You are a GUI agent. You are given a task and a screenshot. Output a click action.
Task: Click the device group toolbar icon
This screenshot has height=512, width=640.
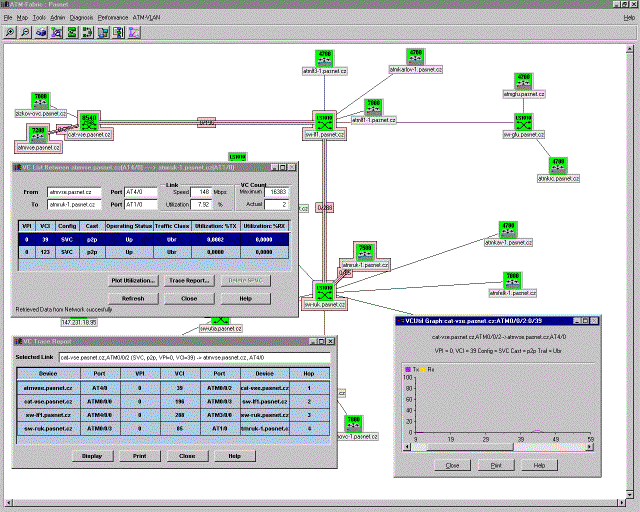103,32
